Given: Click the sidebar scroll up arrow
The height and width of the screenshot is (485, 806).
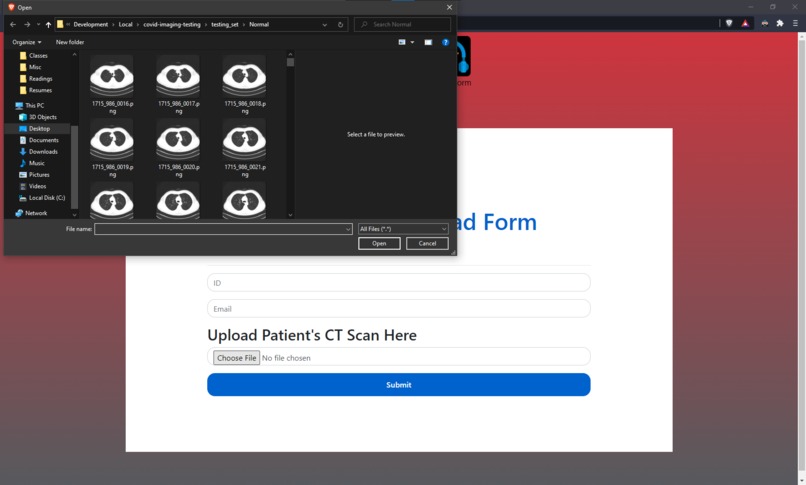Looking at the screenshot, I should click(x=75, y=54).
